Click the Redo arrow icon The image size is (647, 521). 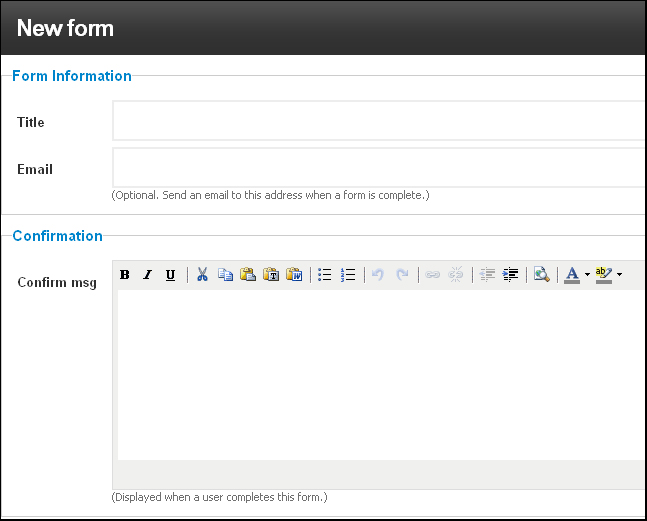tap(401, 274)
